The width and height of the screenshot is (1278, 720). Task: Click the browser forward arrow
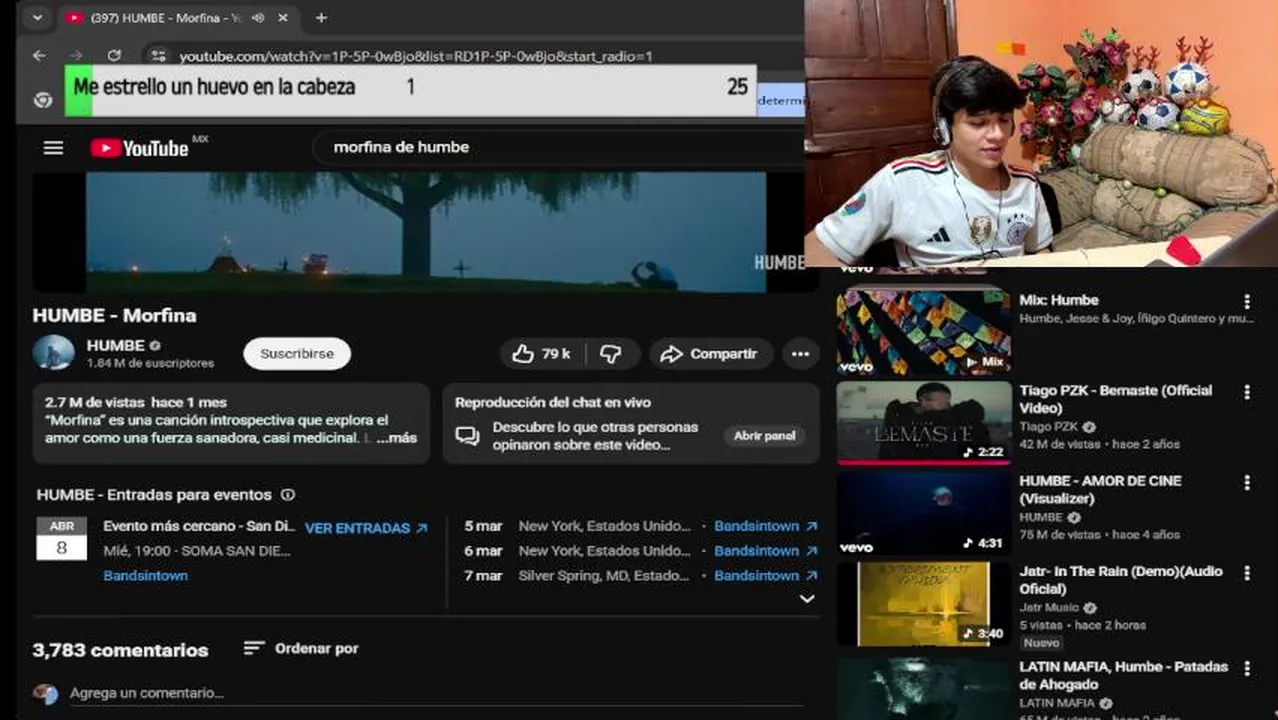(x=76, y=56)
